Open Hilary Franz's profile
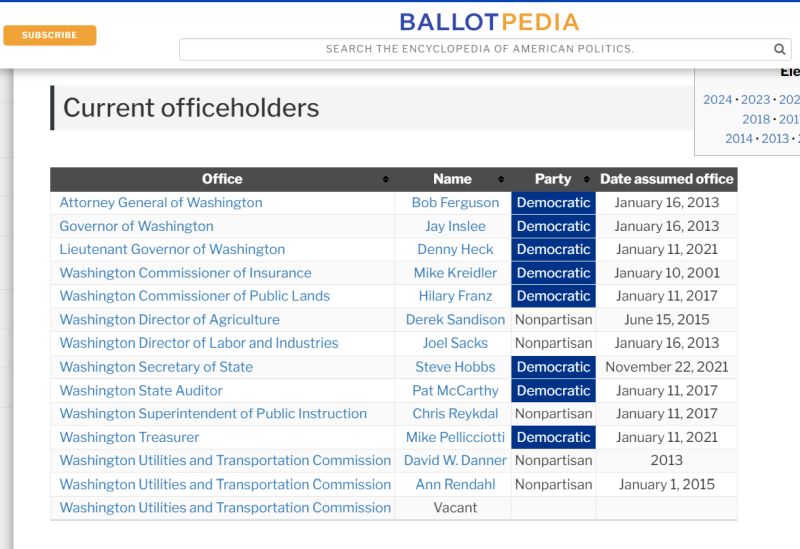The image size is (800, 549). [455, 296]
